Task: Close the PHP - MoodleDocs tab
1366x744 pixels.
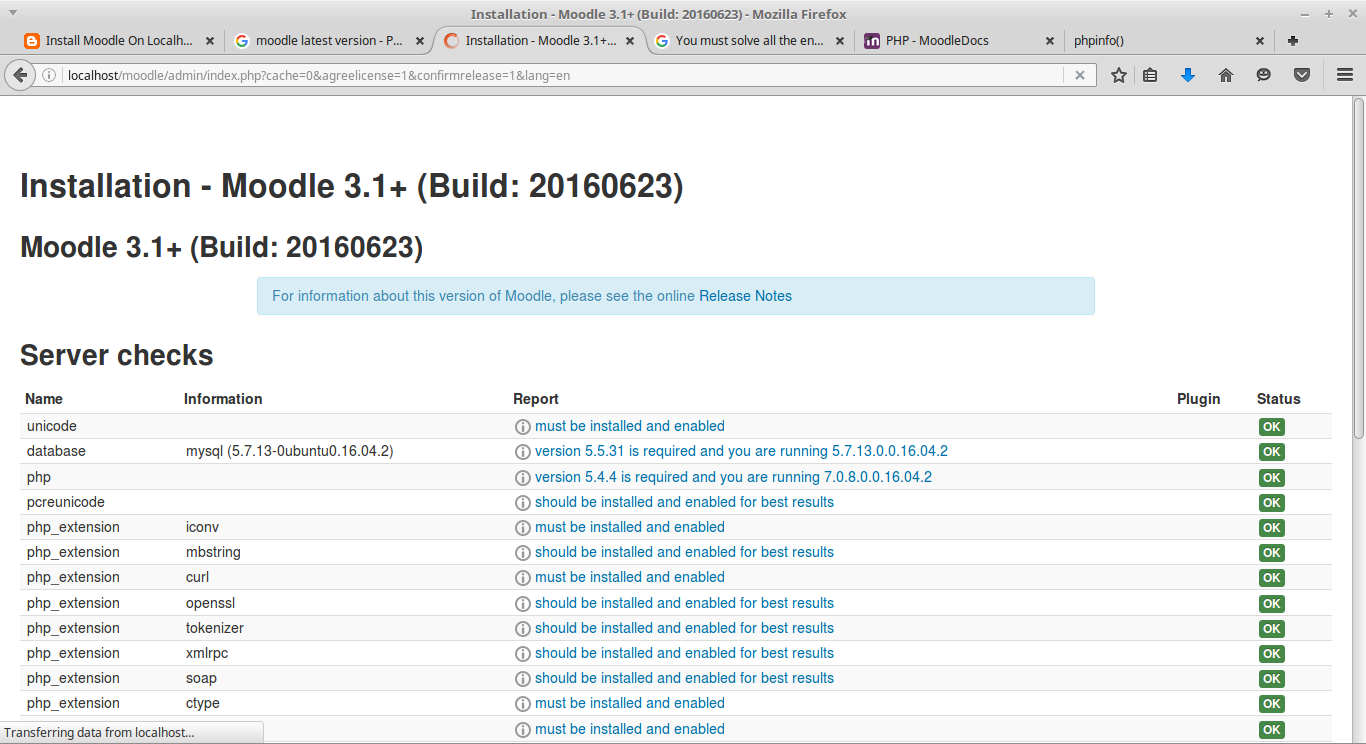Action: 1049,41
